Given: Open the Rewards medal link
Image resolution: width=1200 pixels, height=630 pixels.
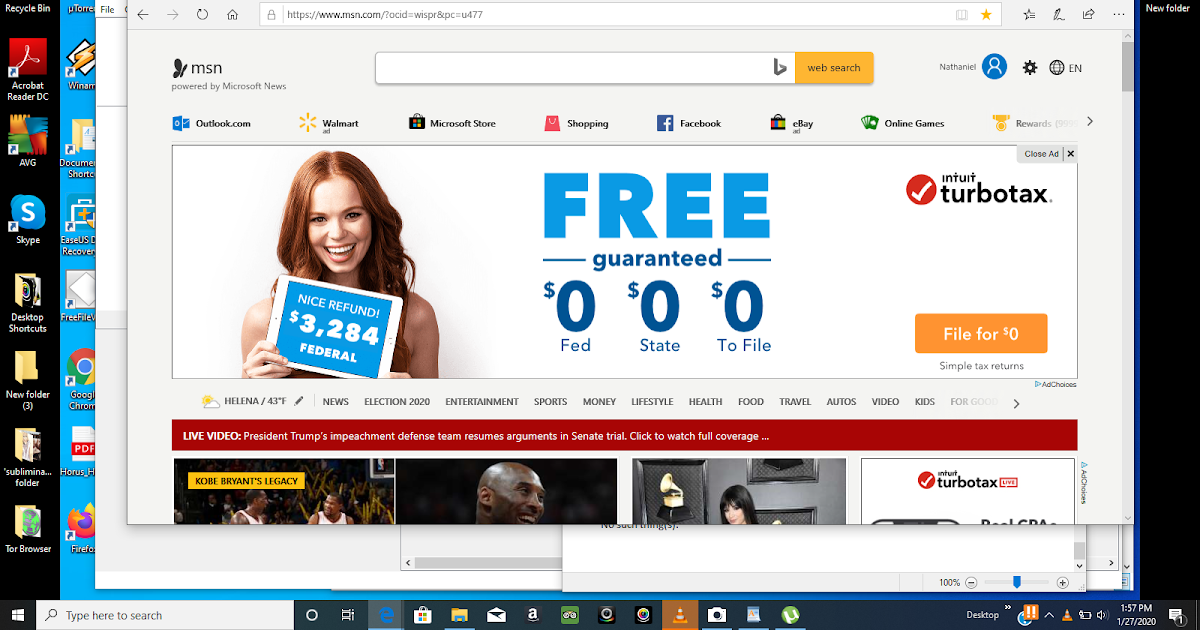Looking at the screenshot, I should pos(1035,123).
